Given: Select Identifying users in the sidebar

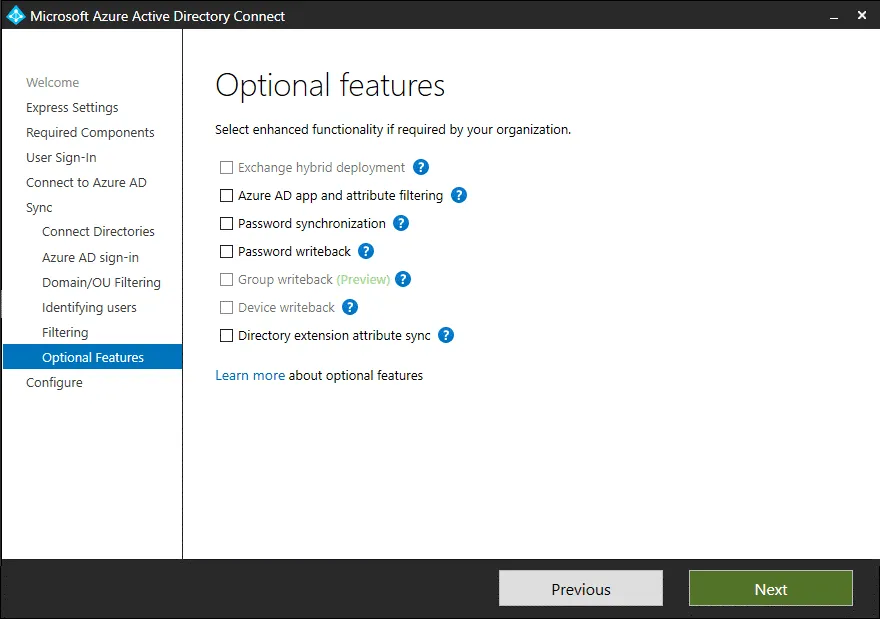Looking at the screenshot, I should [x=89, y=308].
